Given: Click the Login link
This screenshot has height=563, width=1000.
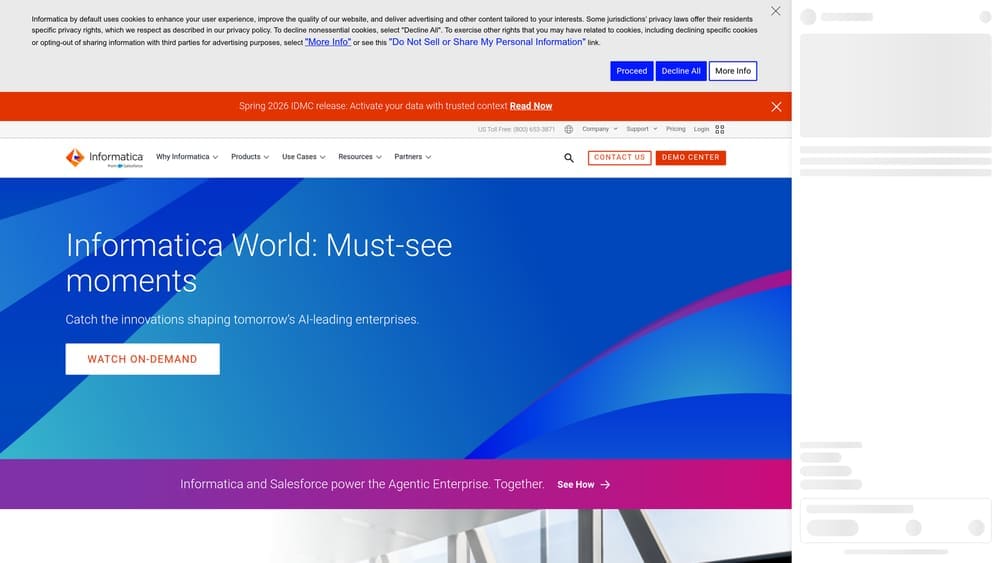Looking at the screenshot, I should pos(701,129).
